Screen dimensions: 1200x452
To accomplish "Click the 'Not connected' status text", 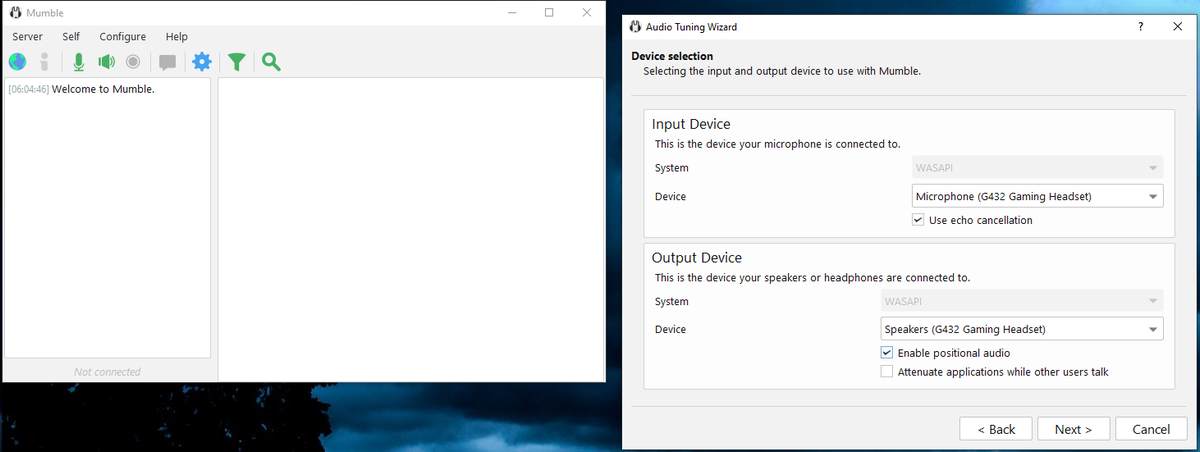I will [107, 372].
